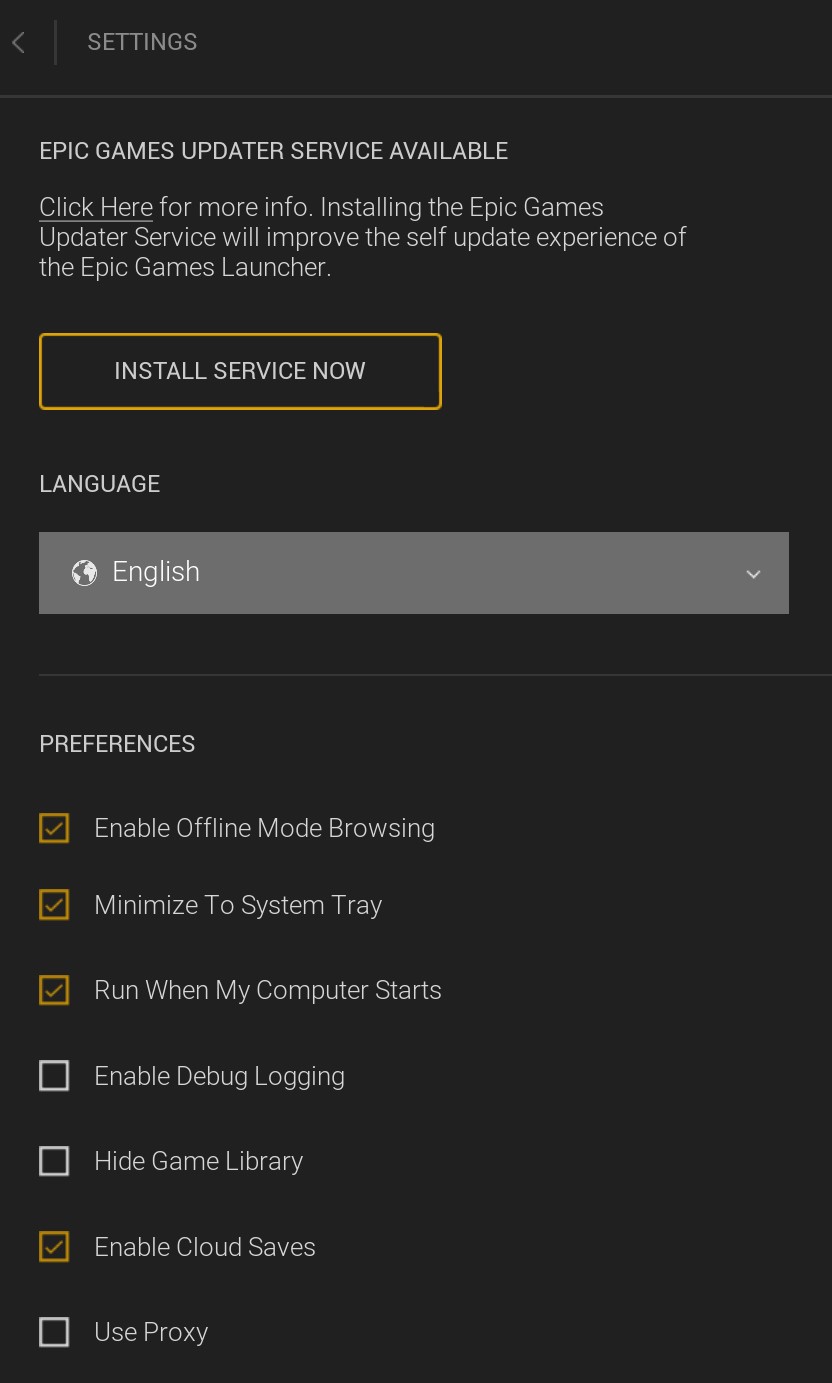The height and width of the screenshot is (1383, 832).
Task: Click the 'Minimize To System Tray' label text
Action: pyautogui.click(x=238, y=905)
